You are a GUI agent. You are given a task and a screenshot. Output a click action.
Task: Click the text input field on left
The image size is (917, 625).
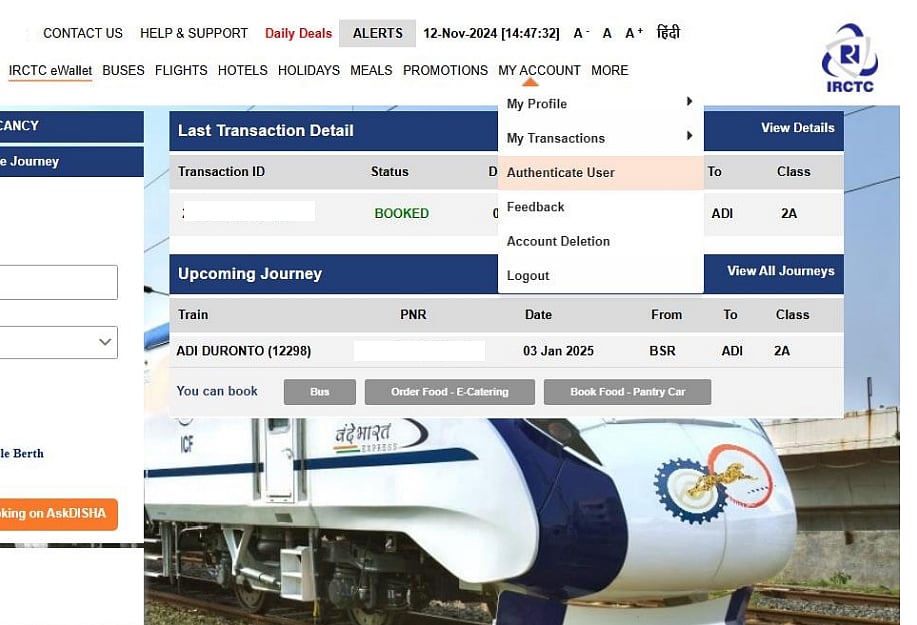[x=59, y=283]
